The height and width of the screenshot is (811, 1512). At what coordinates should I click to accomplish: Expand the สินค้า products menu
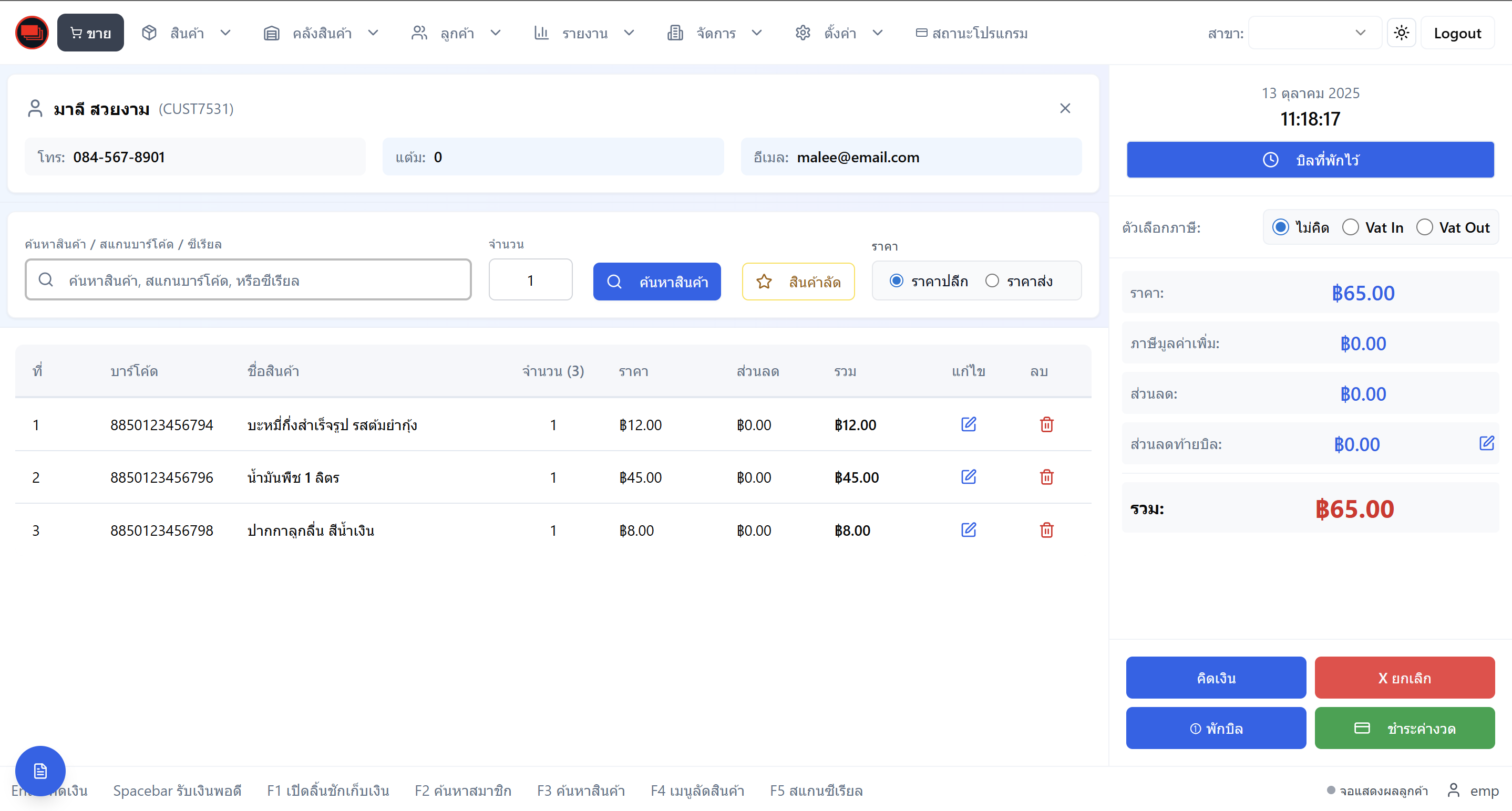(187, 33)
